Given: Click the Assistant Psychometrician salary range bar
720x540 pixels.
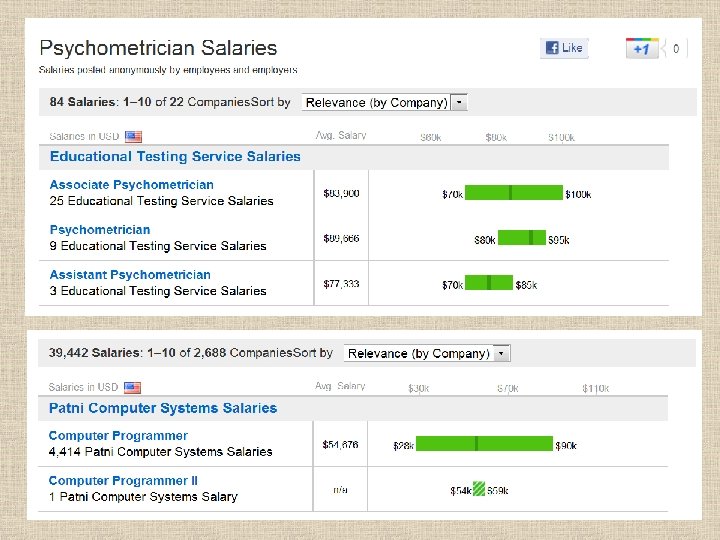Looking at the screenshot, I should tap(489, 283).
